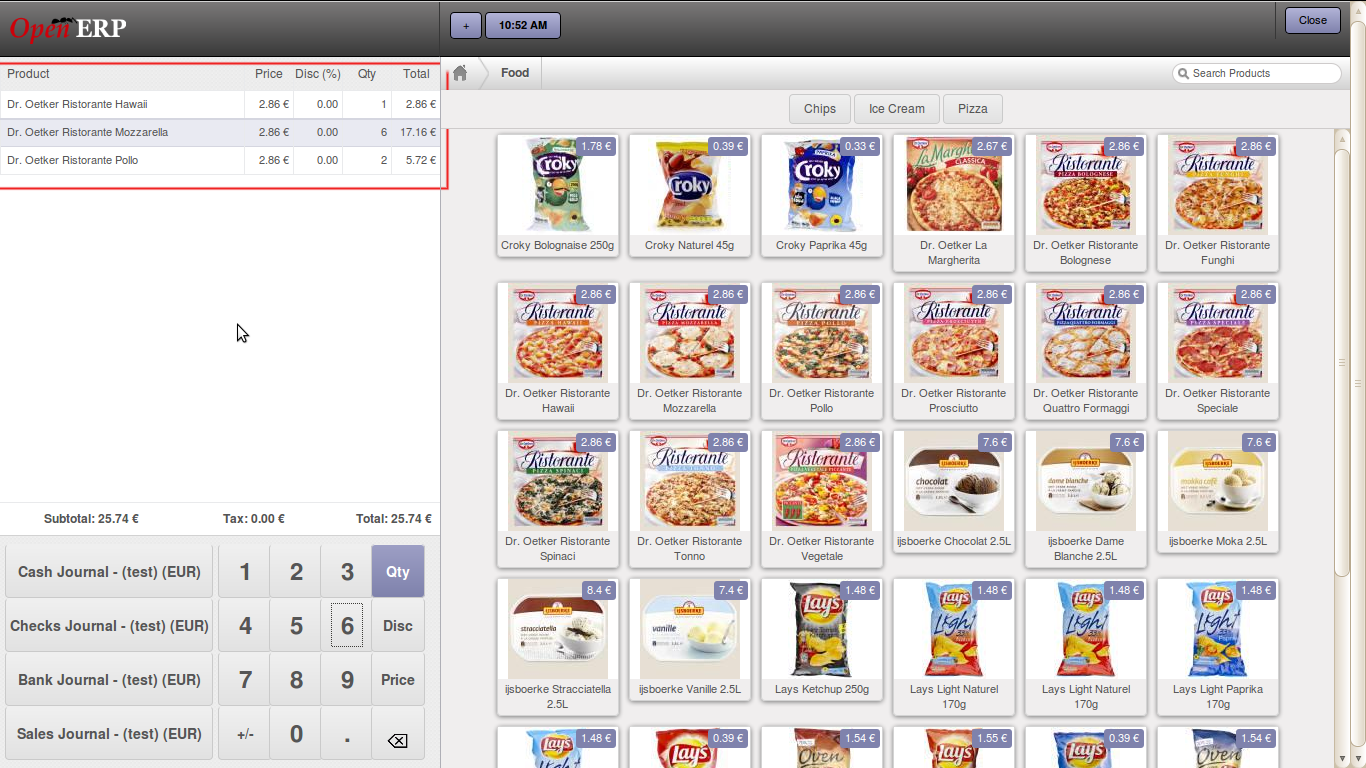Pay with Cash Journal - (test) (EUR)
The image size is (1366, 768).
tap(109, 572)
